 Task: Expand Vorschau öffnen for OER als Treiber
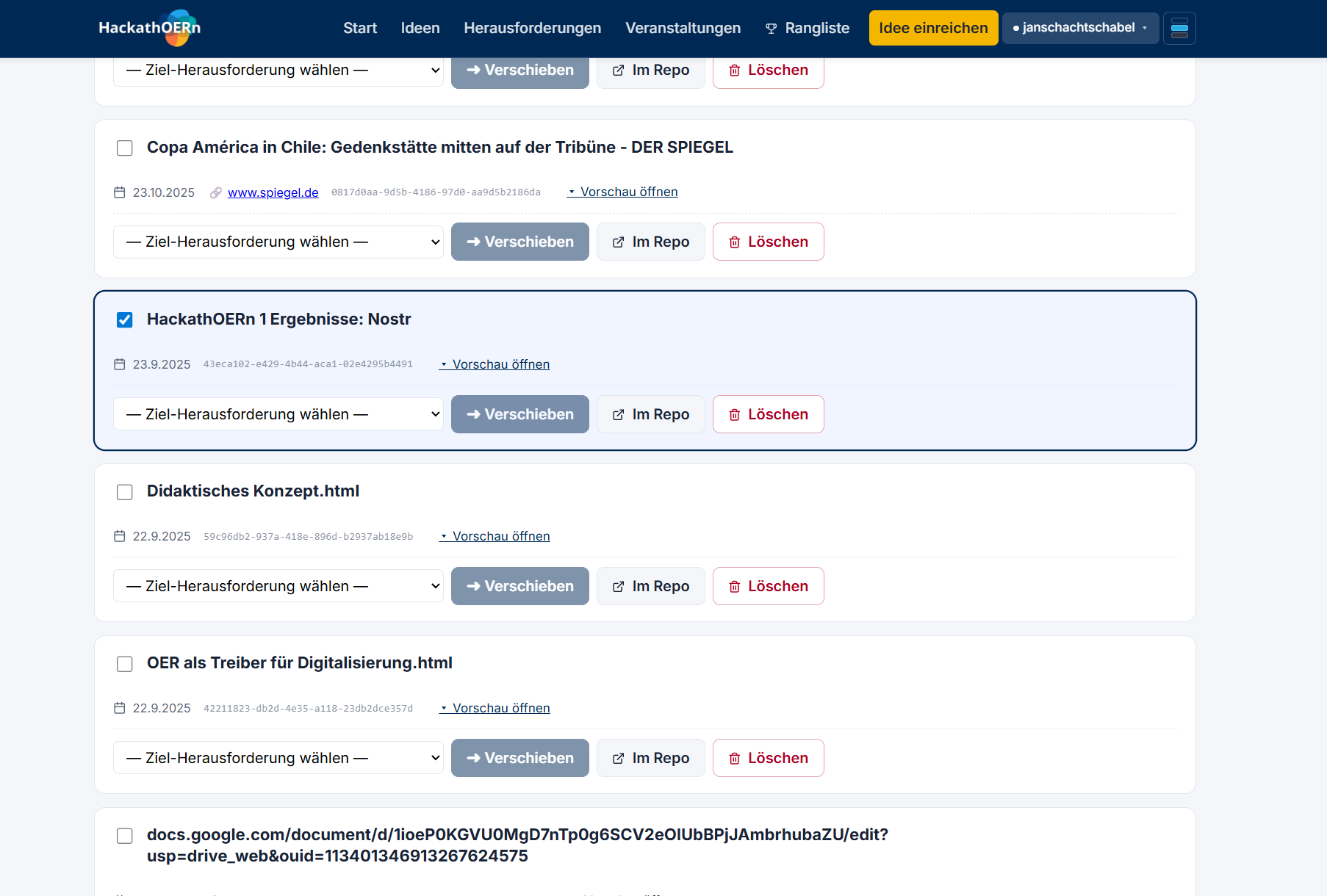pyautogui.click(x=495, y=708)
